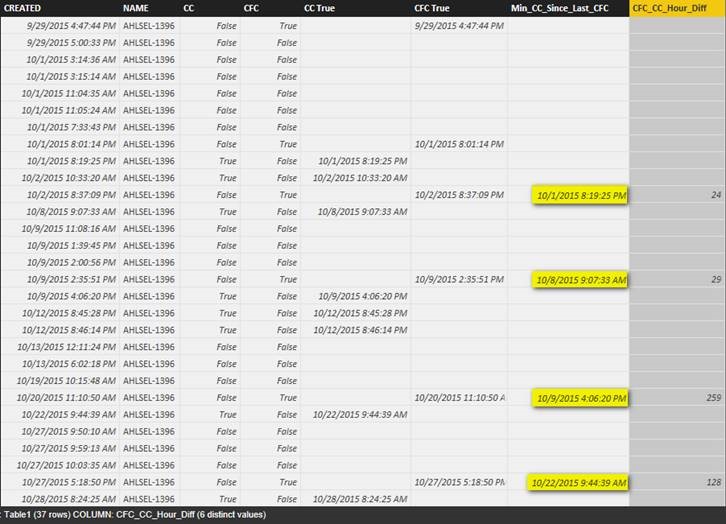This screenshot has width=726, height=524.
Task: Click CC True cell 10/8/2015 9:07:33 AM
Action: 363,212
